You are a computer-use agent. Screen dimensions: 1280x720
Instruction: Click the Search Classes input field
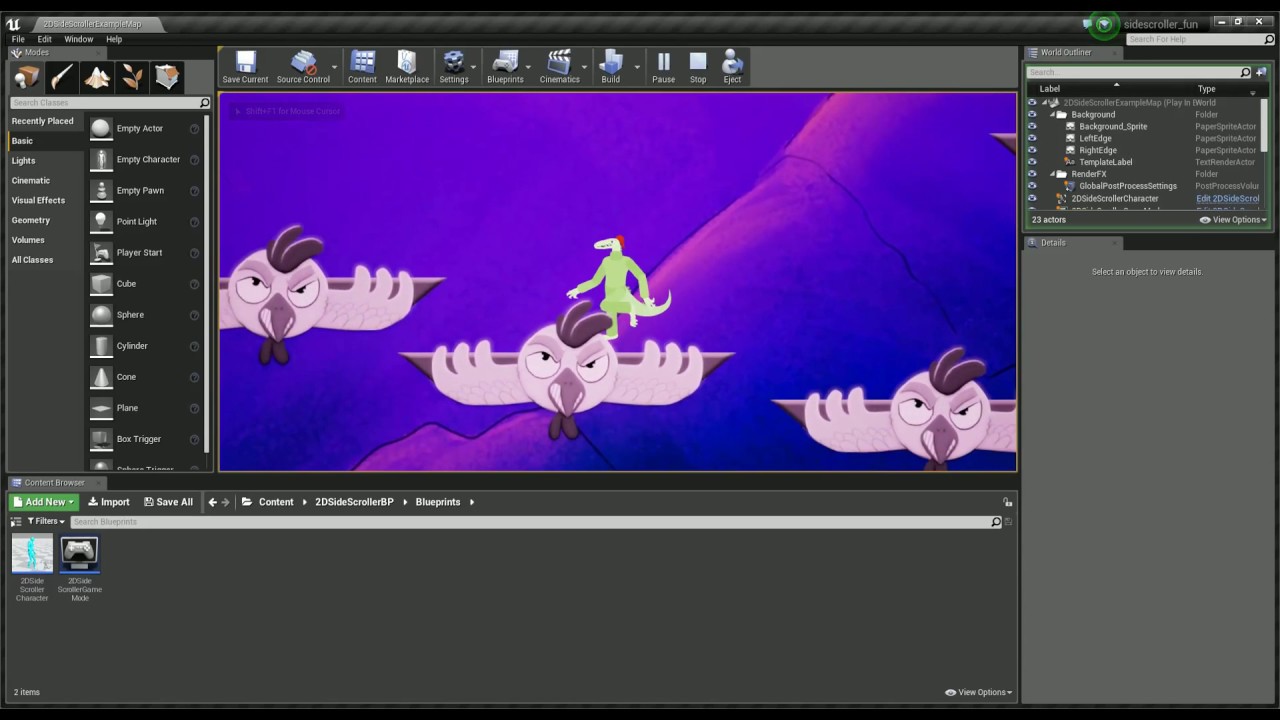109,103
